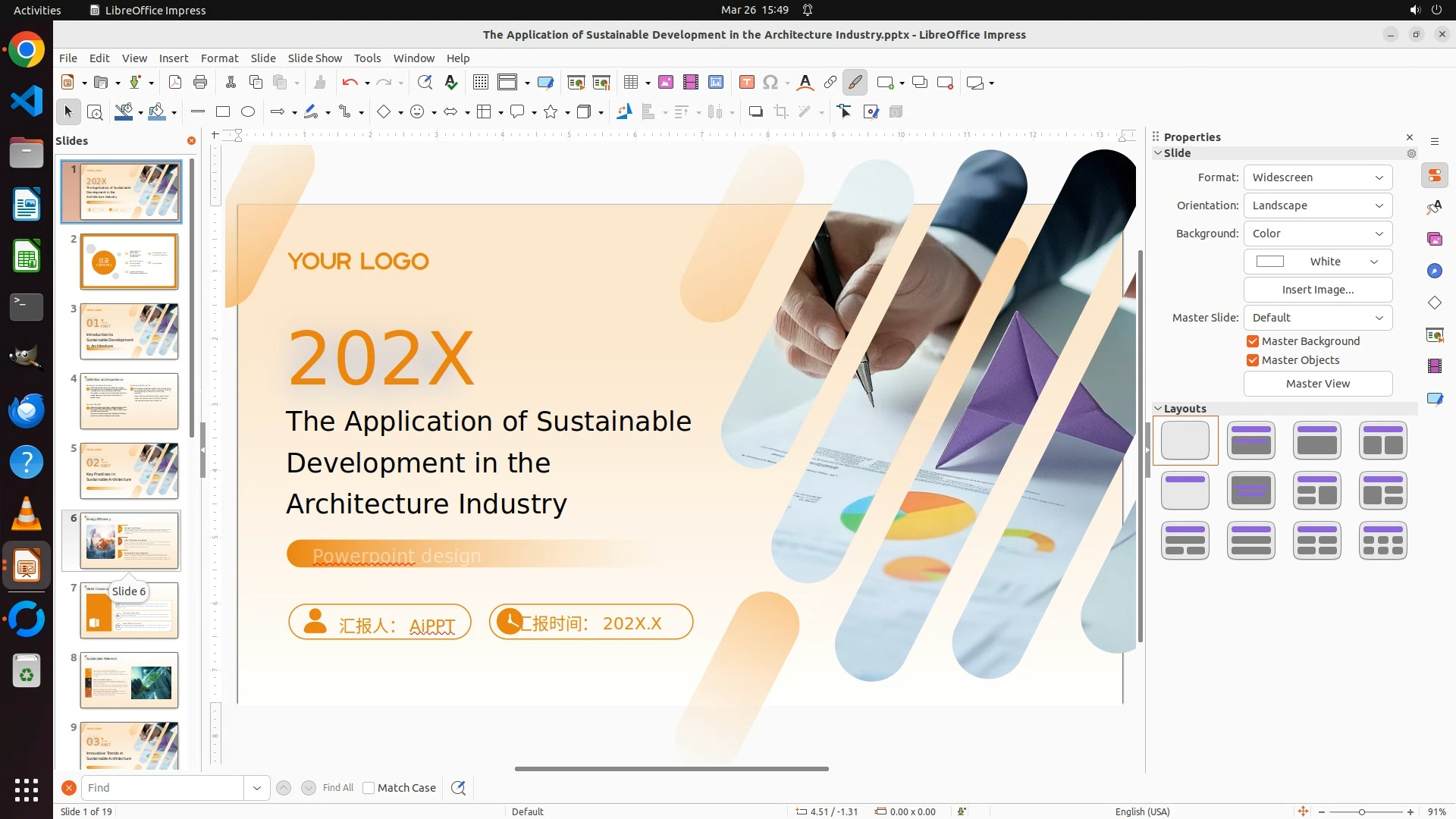Screen dimensions: 1456x819
Task: Click the Insert Special Character icon
Action: point(770,83)
